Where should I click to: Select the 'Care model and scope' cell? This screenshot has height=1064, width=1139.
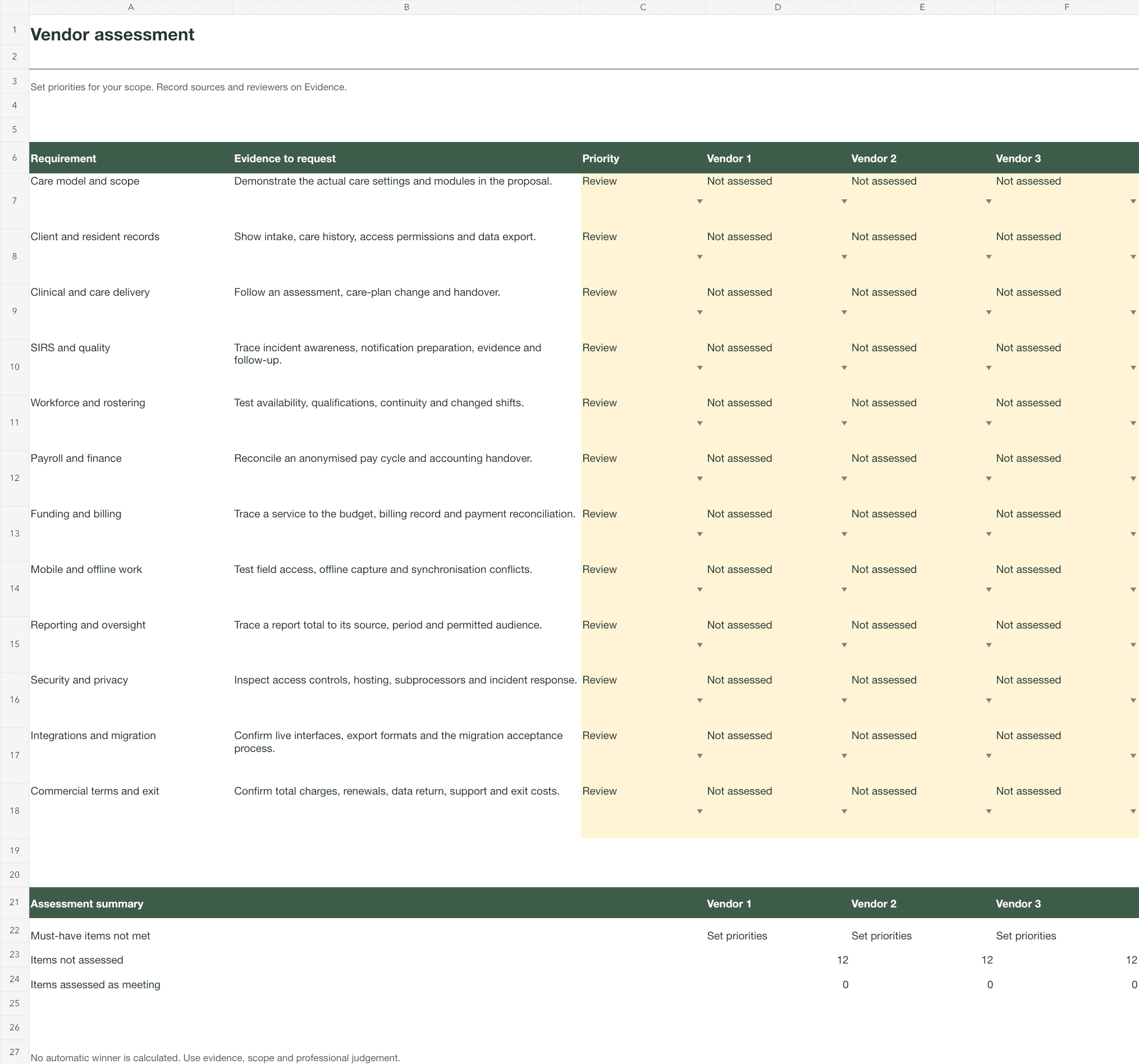(131, 201)
